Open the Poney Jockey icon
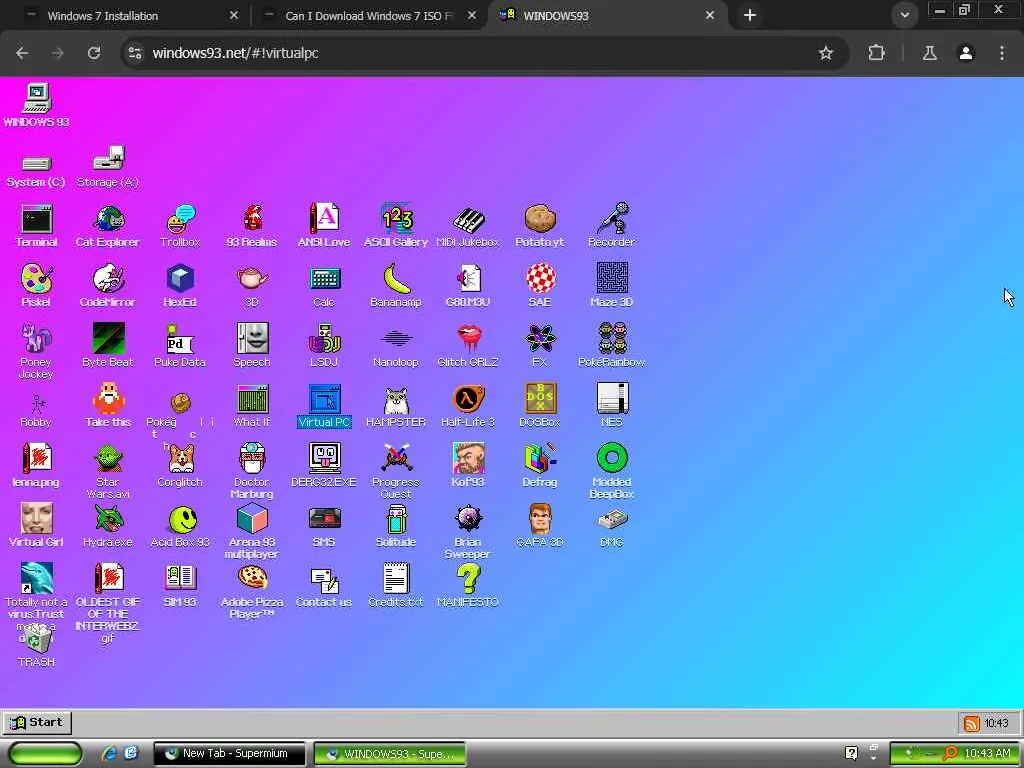This screenshot has width=1024, height=768. tap(37, 351)
